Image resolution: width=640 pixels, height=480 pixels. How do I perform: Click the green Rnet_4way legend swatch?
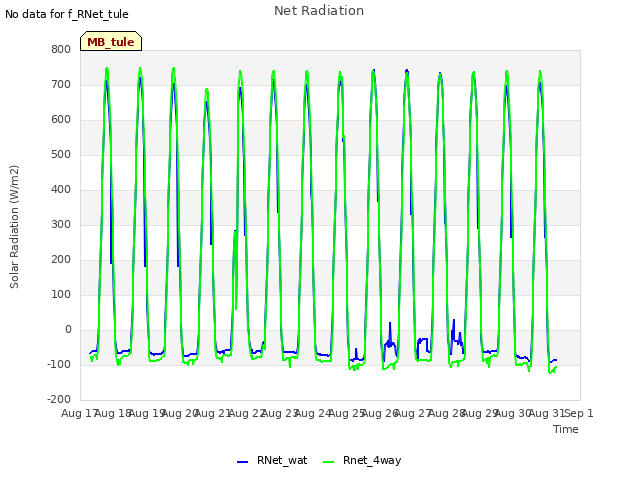(x=328, y=462)
